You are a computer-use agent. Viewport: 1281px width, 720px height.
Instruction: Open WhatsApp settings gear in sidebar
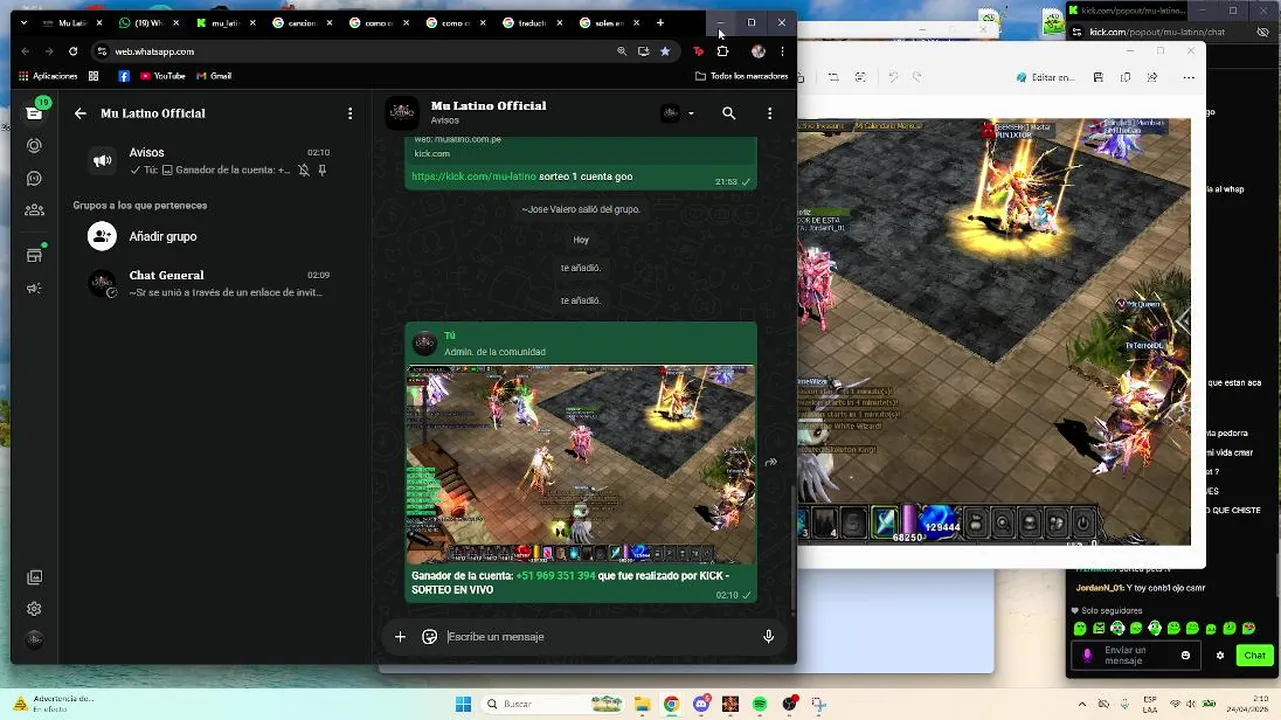click(x=34, y=609)
